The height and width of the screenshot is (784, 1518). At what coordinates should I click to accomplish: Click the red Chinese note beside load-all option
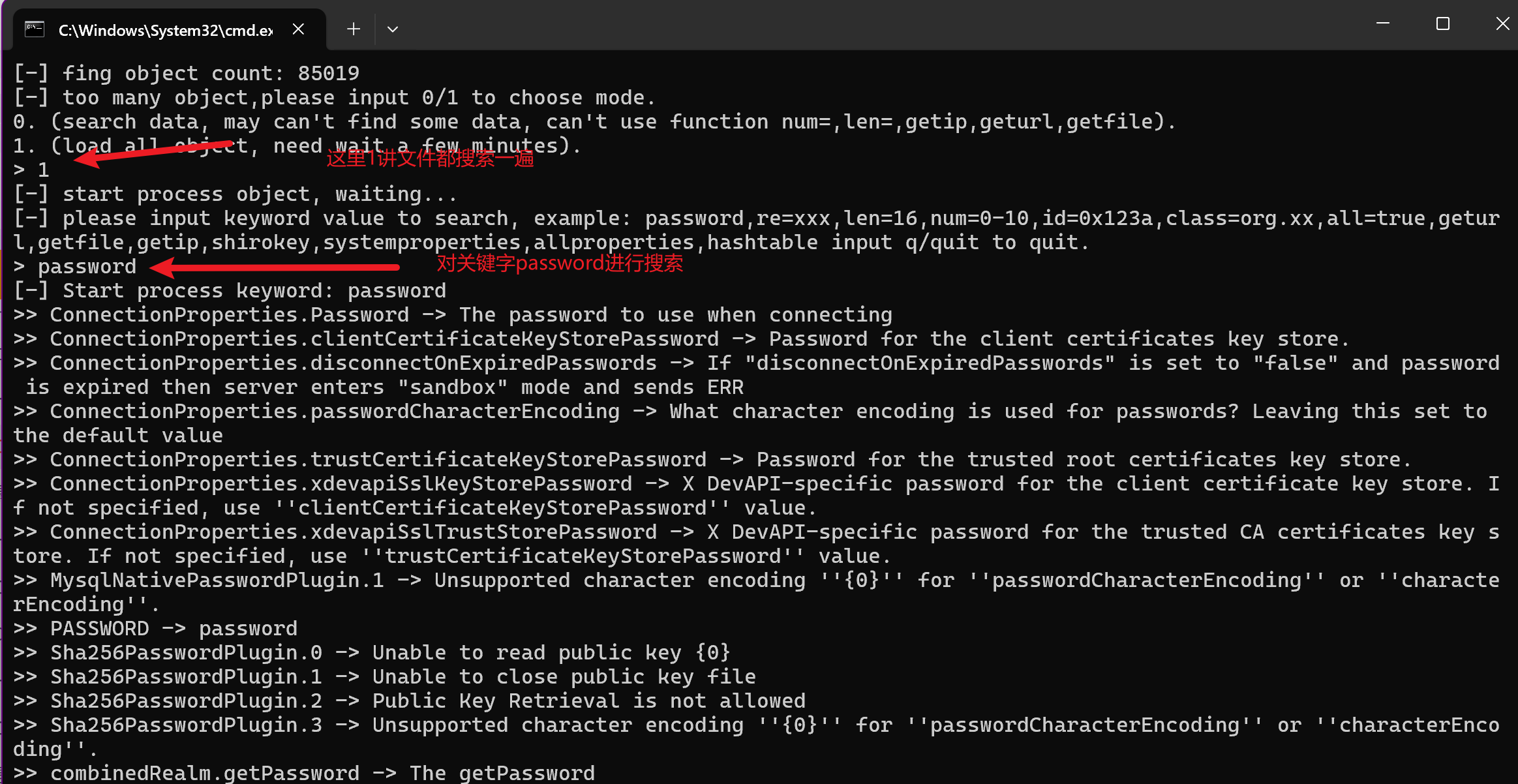tap(430, 158)
